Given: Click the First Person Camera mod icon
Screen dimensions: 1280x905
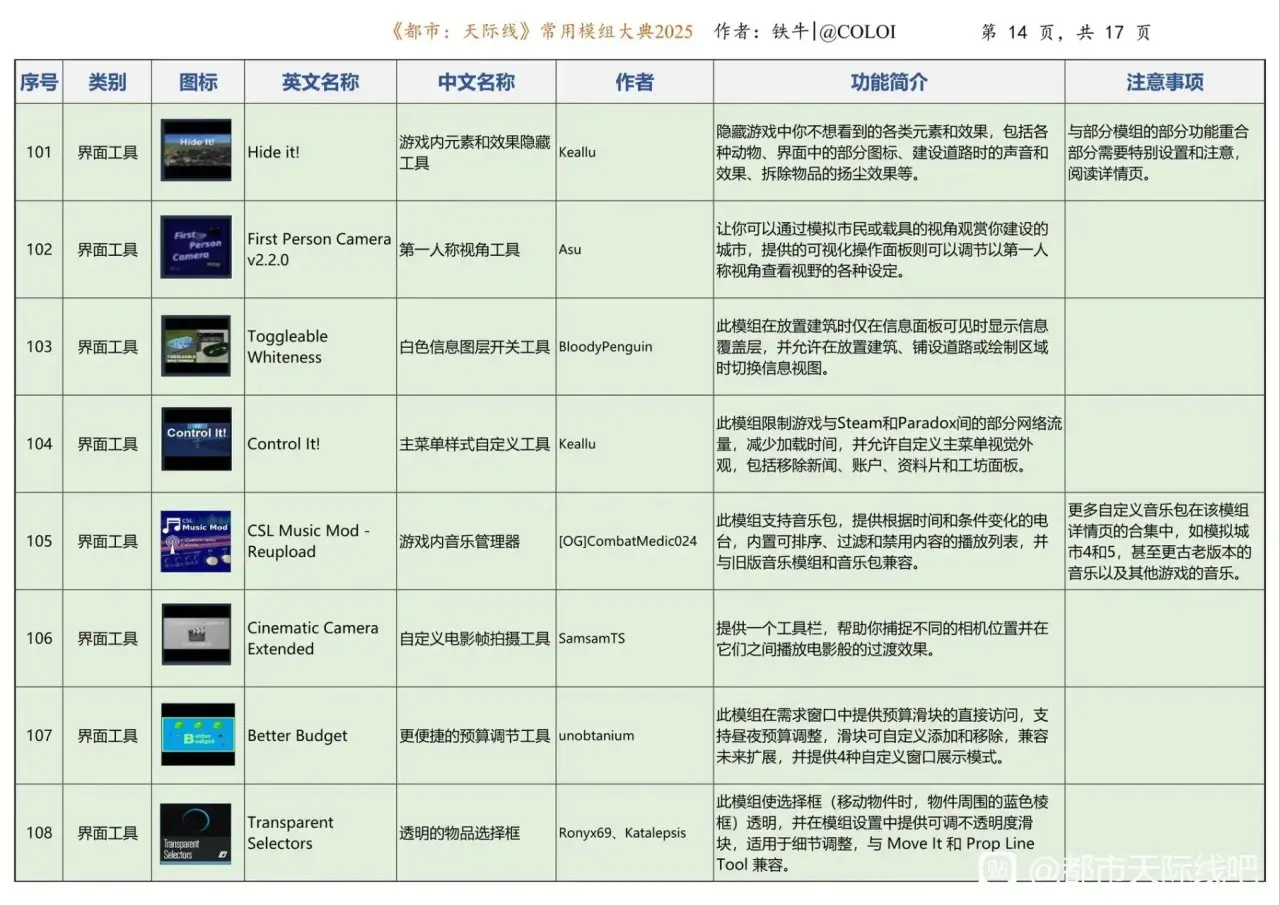Looking at the screenshot, I should click(196, 248).
